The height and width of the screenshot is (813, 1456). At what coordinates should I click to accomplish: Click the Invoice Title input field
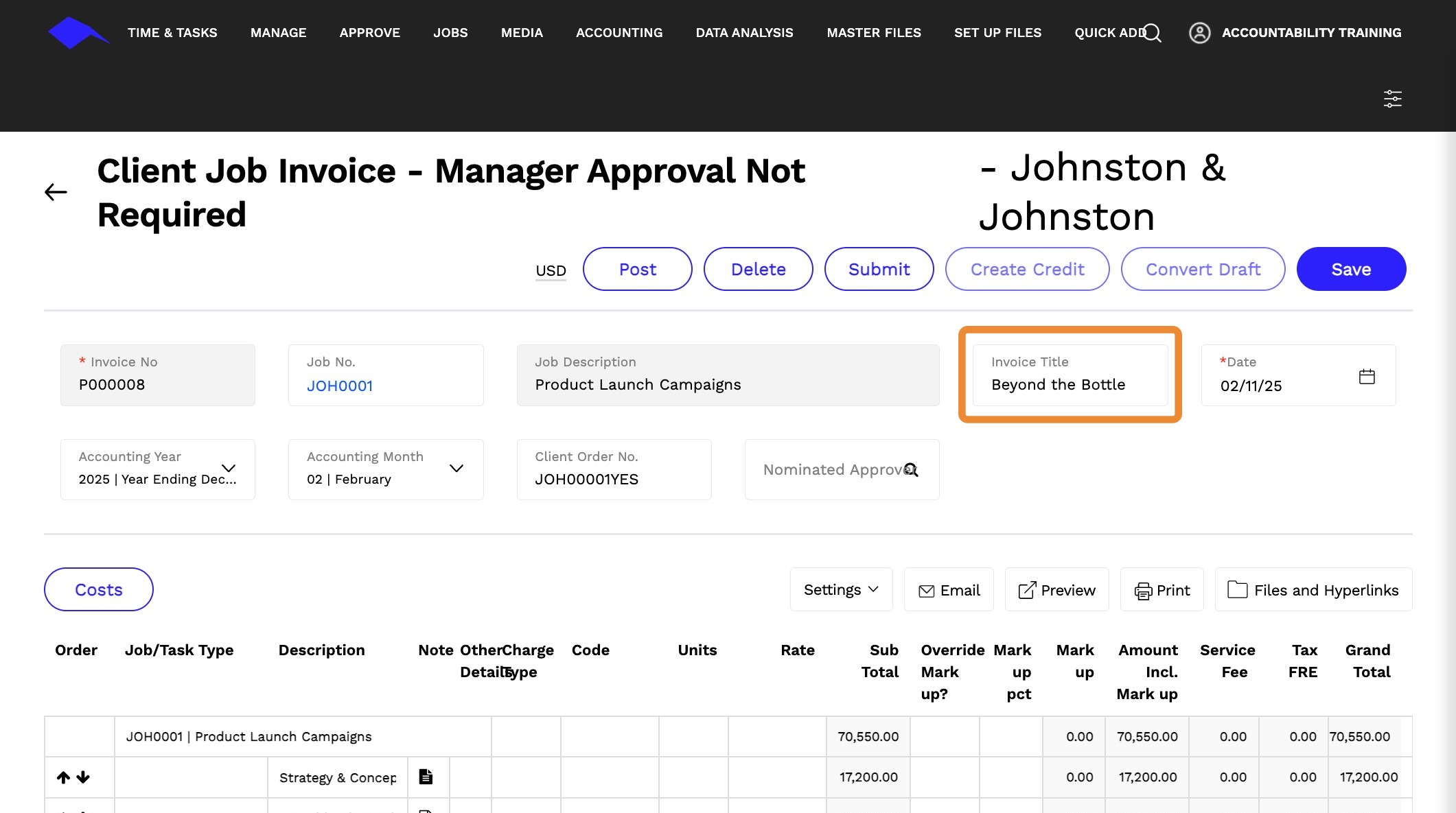point(1070,384)
